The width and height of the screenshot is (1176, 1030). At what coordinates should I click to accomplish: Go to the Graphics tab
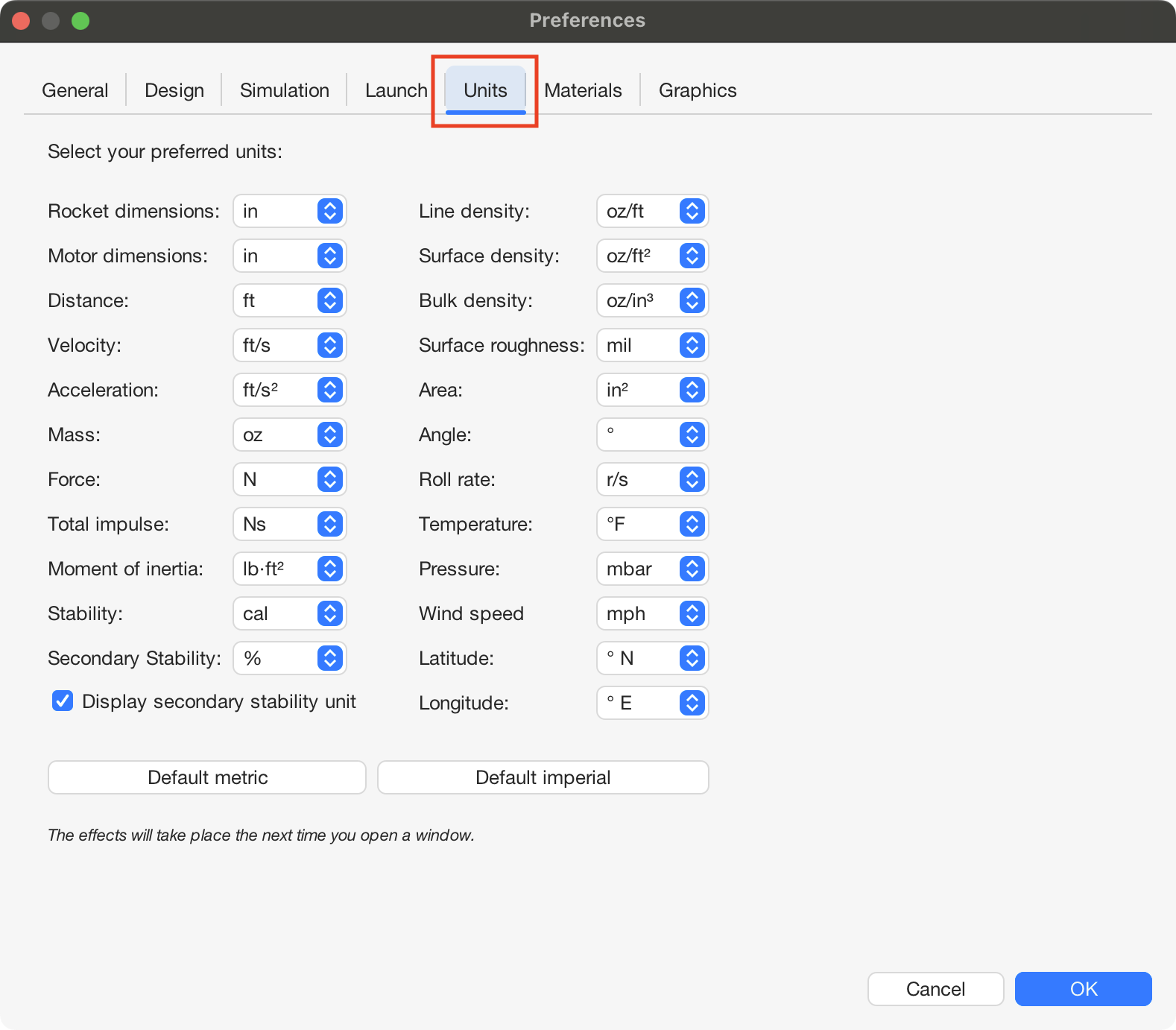click(697, 90)
